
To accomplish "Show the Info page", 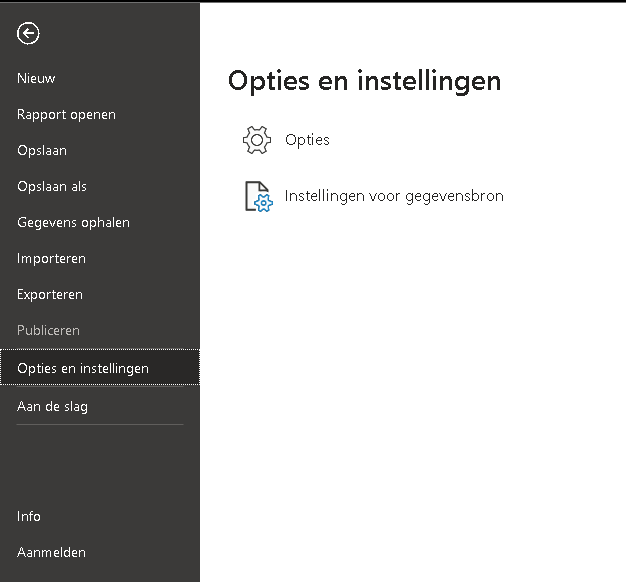I will click(29, 516).
